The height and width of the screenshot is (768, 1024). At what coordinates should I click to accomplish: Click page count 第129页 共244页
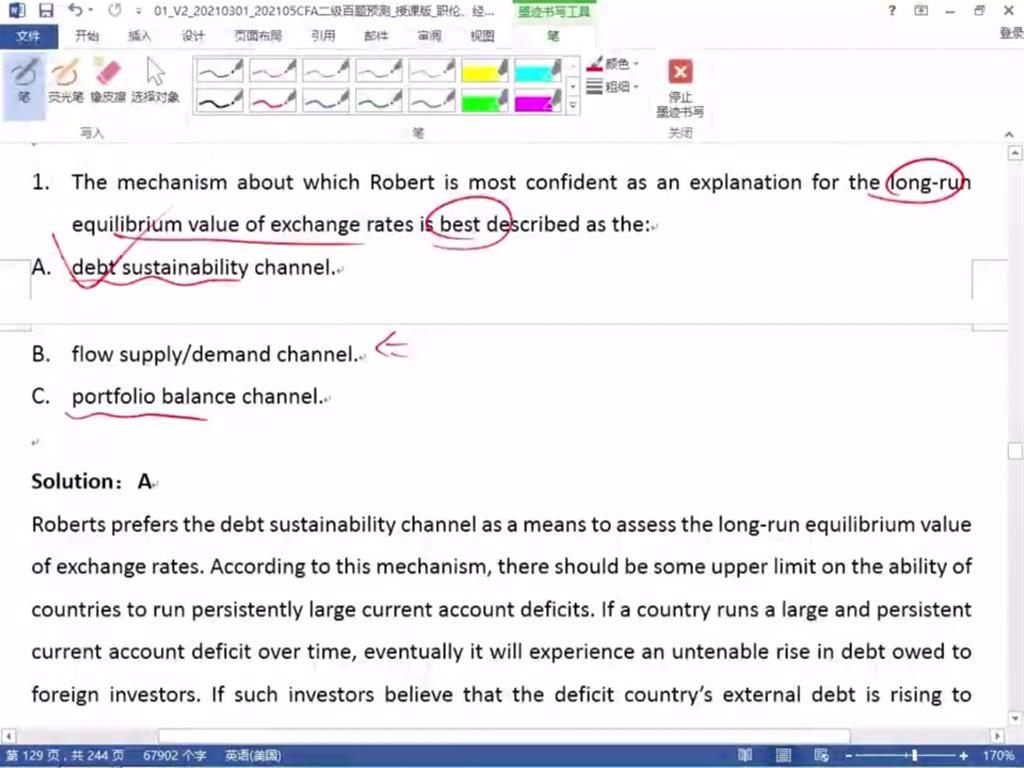(x=65, y=756)
